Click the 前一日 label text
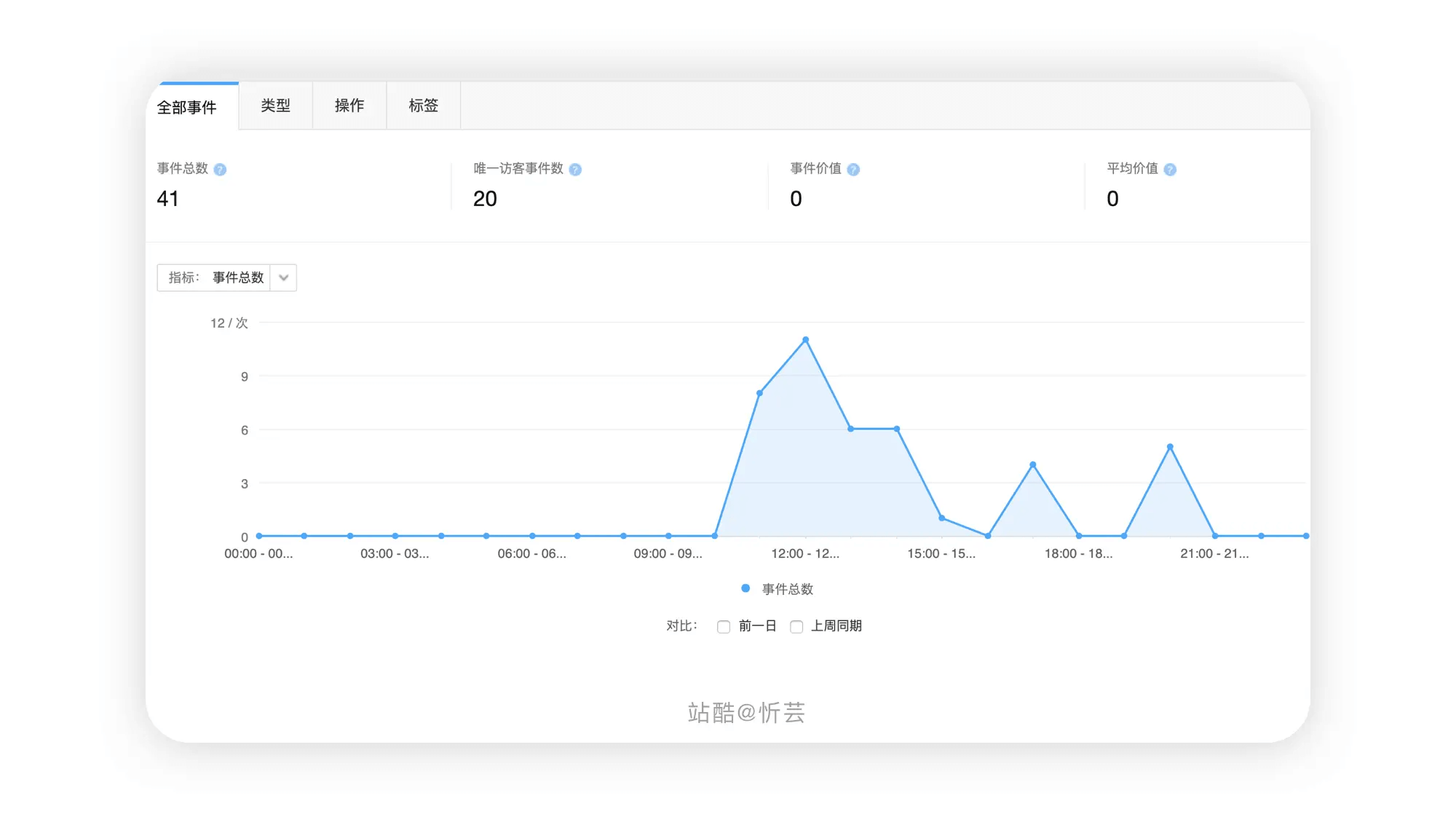Screen dimensions: 1456x814 pos(757,626)
